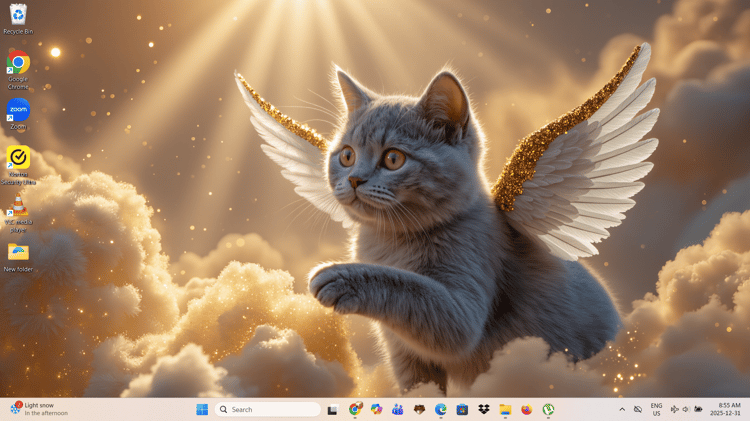Select the Google Chrome desktop shortcut

[x=18, y=70]
